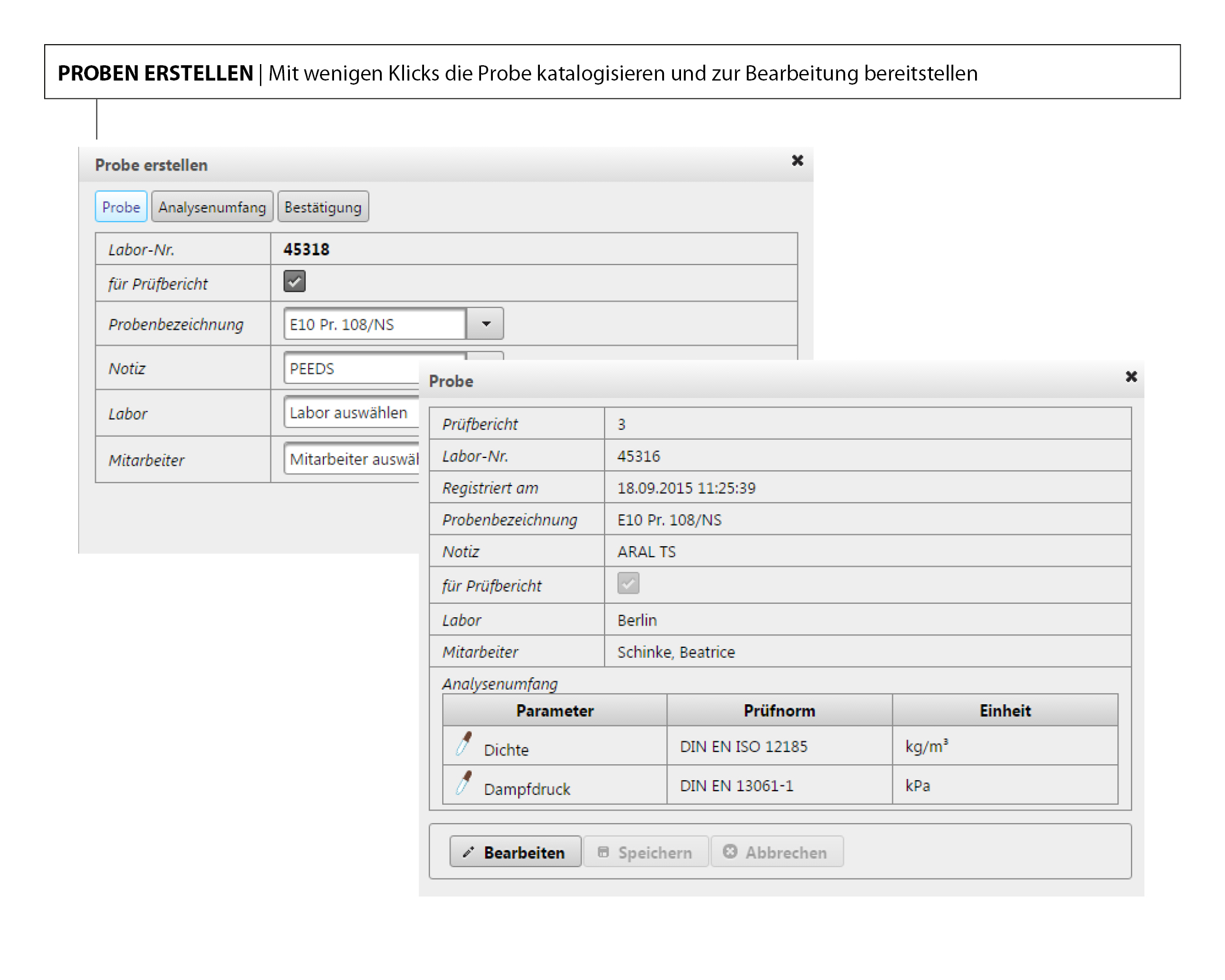
Task: Toggle the greyed für Prüfbericht checkbox
Action: tap(628, 584)
